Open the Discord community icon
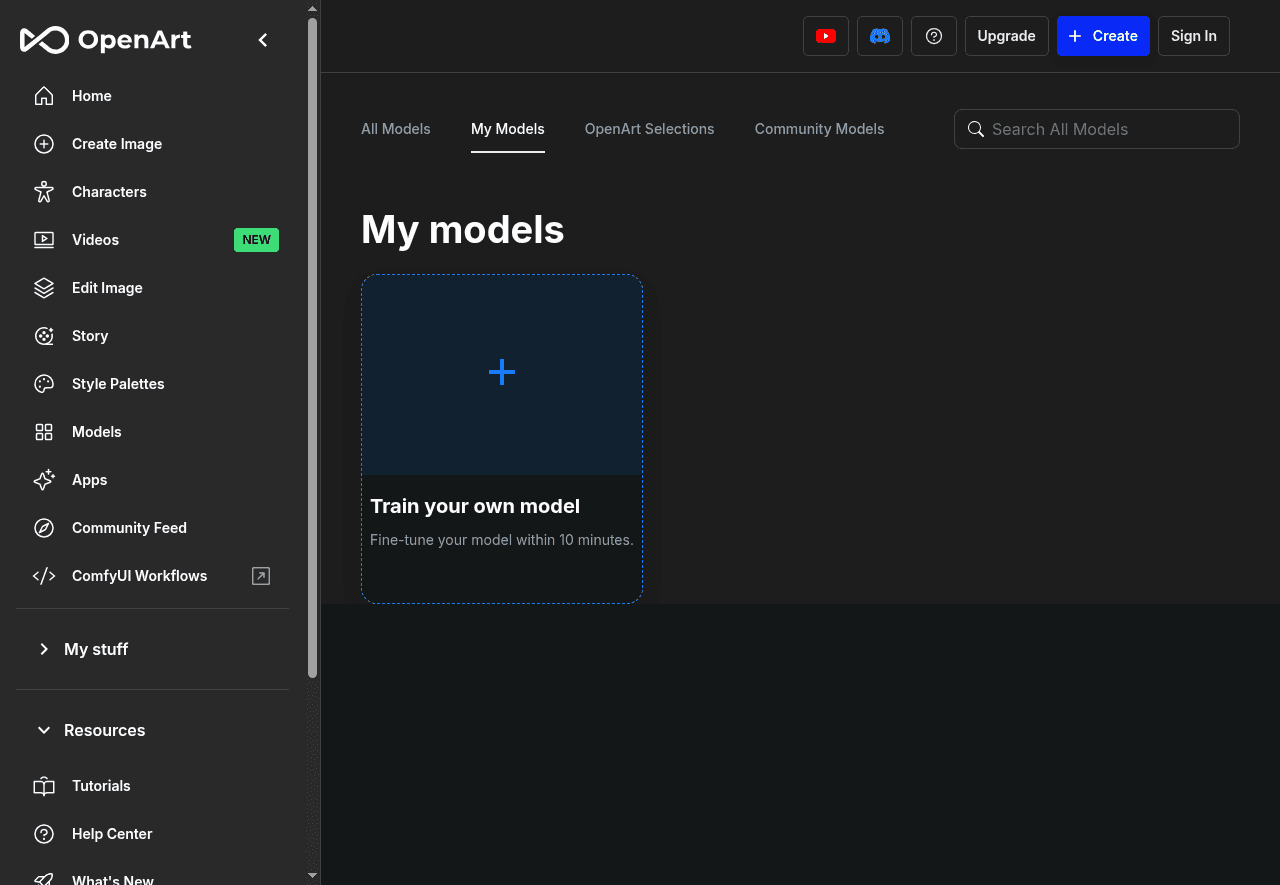Viewport: 1280px width, 885px height. pyautogui.click(x=879, y=36)
